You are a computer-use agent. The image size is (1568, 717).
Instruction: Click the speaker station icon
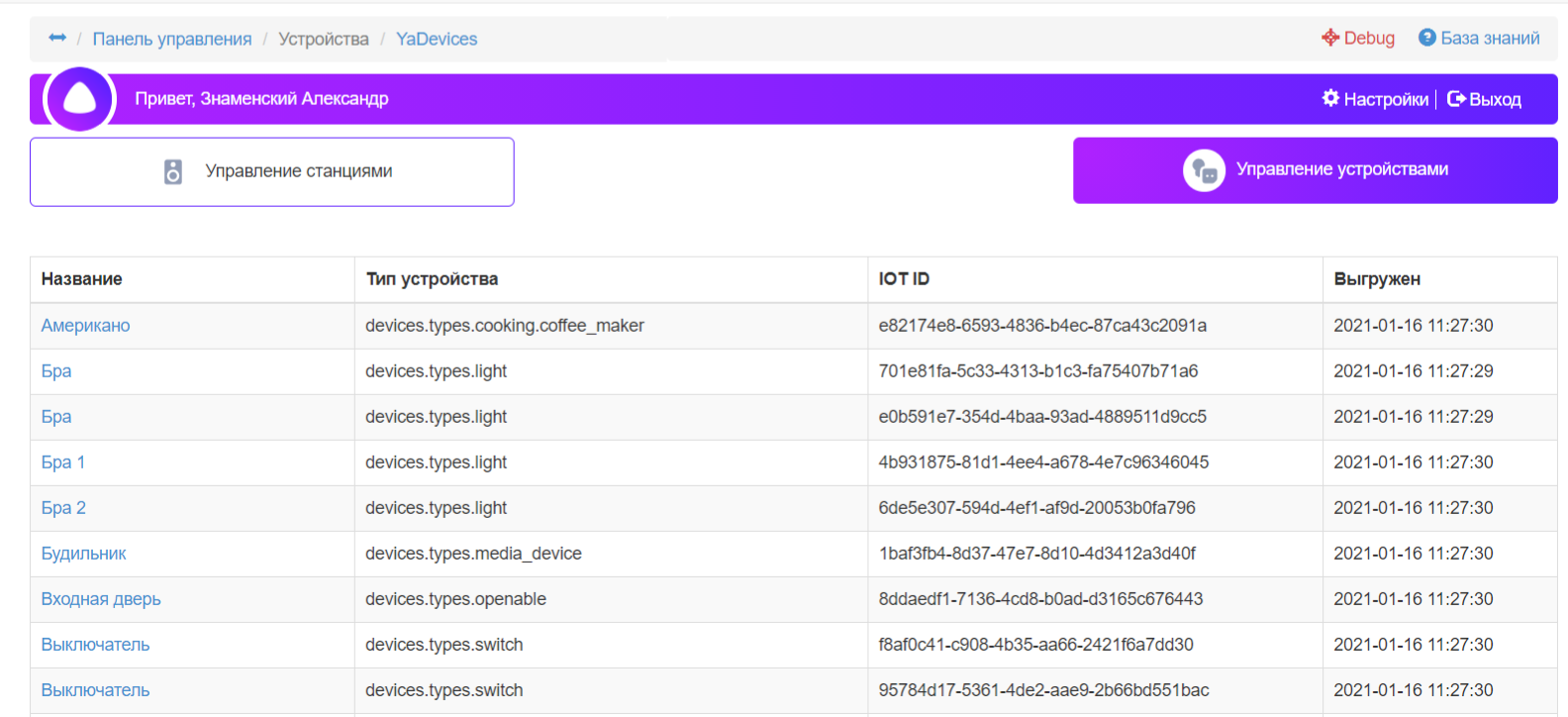[x=173, y=171]
